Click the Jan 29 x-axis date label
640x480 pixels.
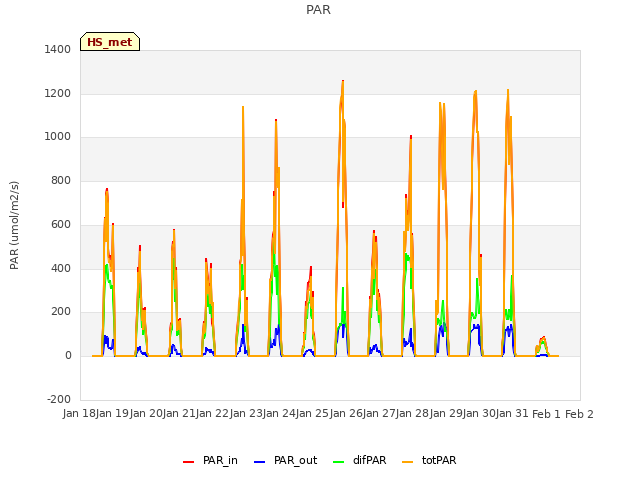click(446, 414)
